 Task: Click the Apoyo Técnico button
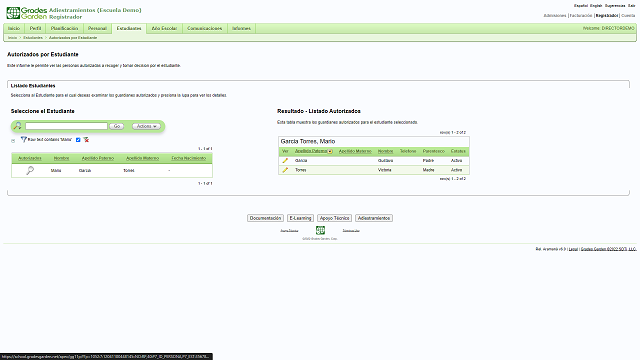coord(334,218)
